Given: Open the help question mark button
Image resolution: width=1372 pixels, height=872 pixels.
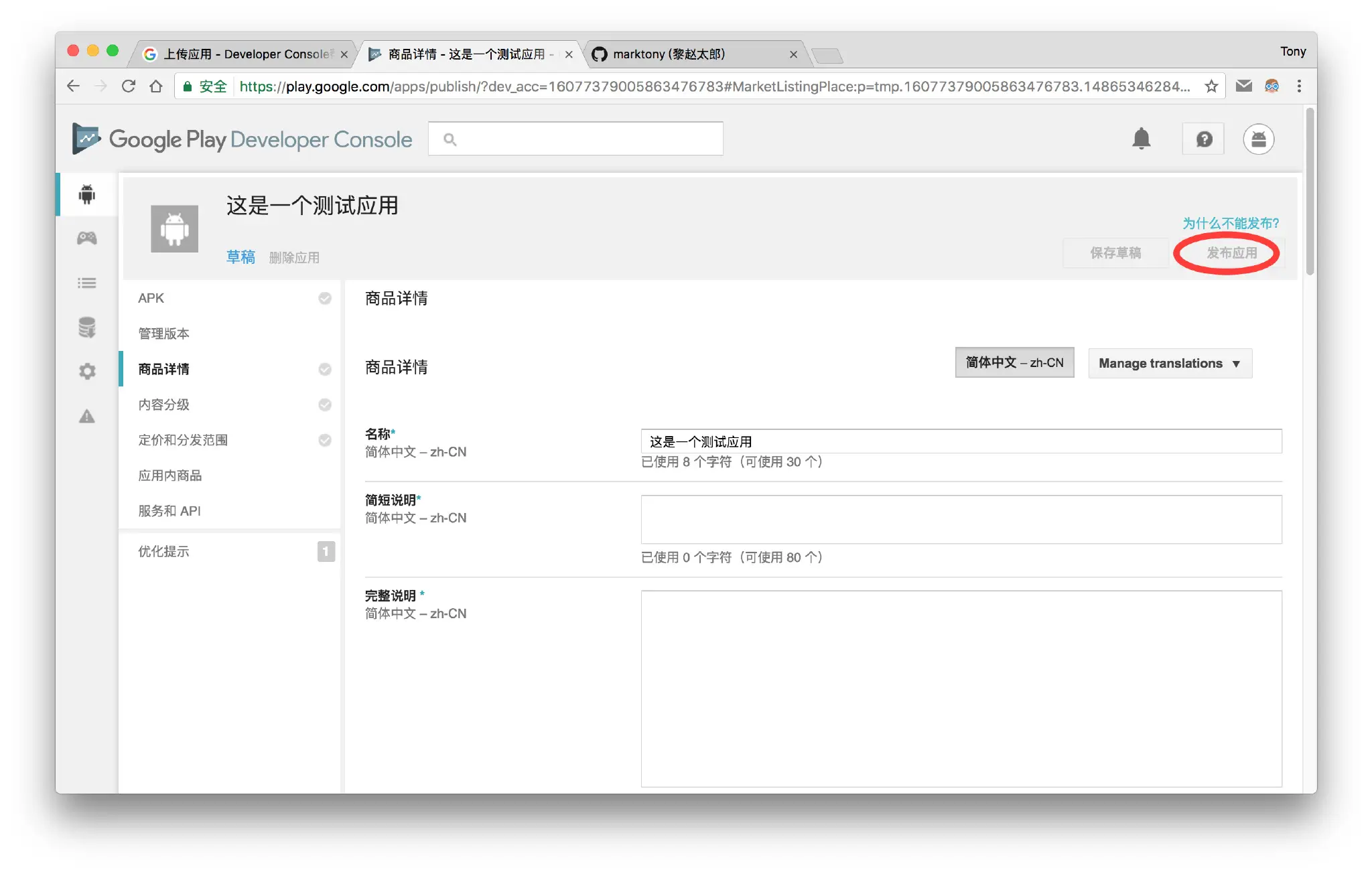Looking at the screenshot, I should pos(1204,139).
